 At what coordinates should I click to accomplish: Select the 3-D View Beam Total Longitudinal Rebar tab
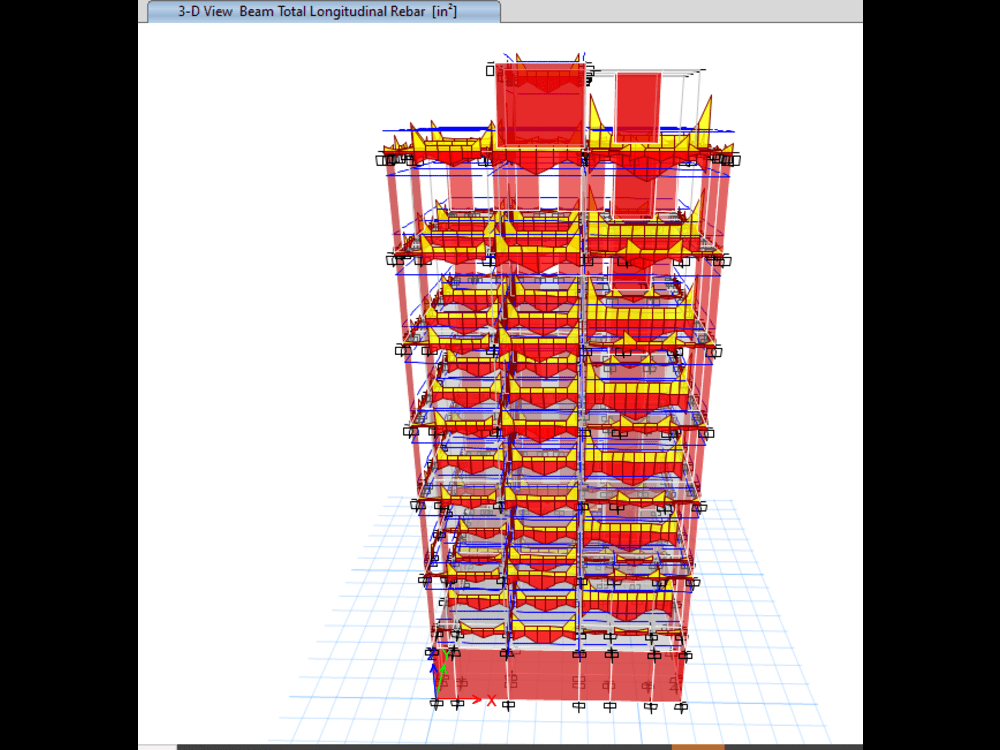pos(324,11)
